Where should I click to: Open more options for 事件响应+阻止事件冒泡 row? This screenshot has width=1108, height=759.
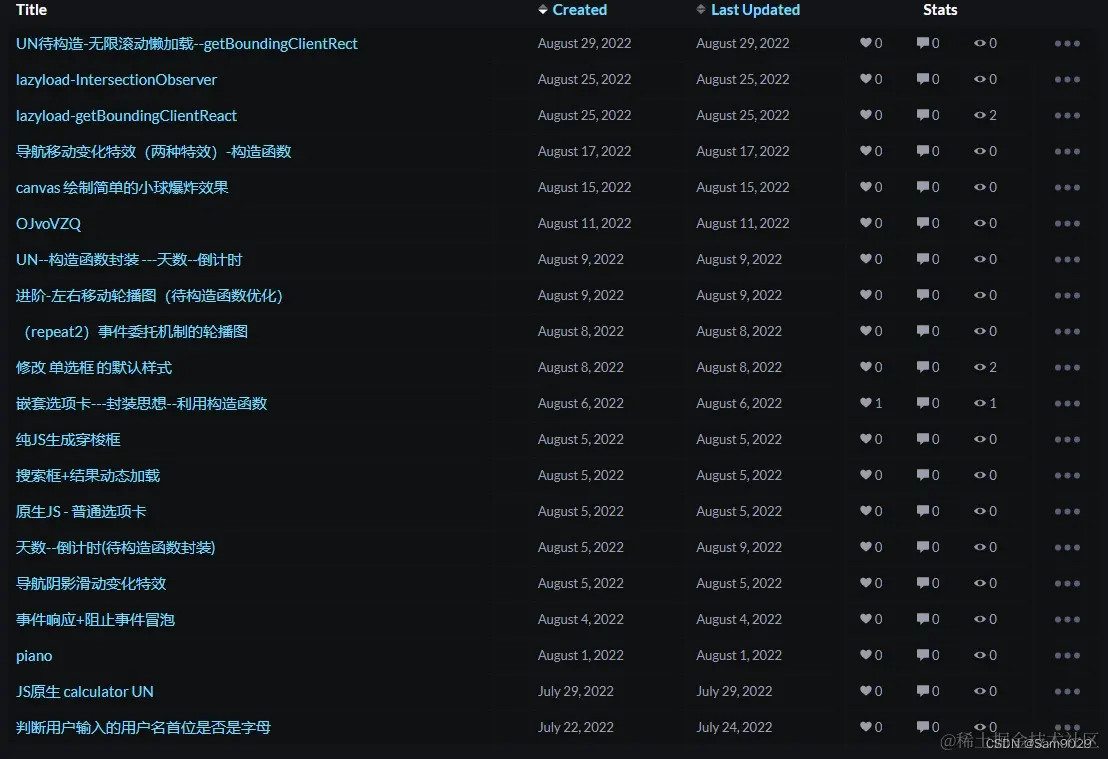(1067, 619)
